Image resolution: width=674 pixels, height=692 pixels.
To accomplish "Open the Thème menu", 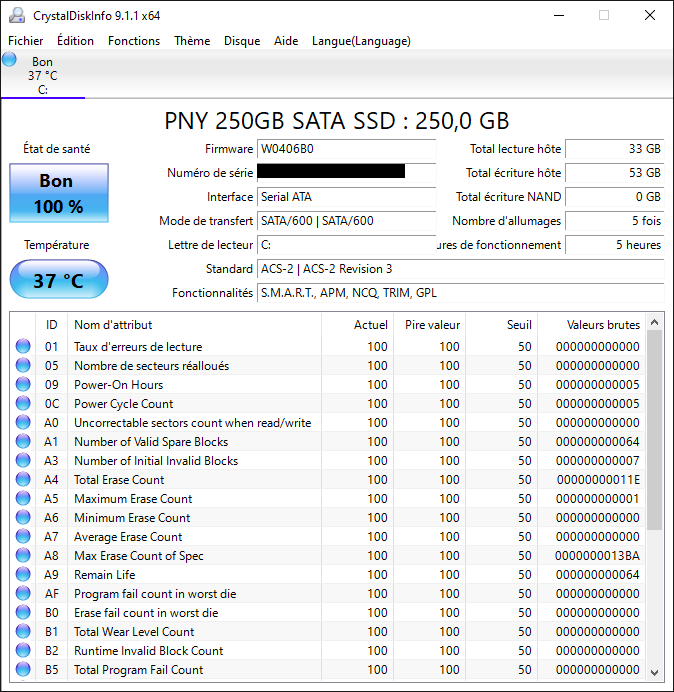I will click(192, 41).
